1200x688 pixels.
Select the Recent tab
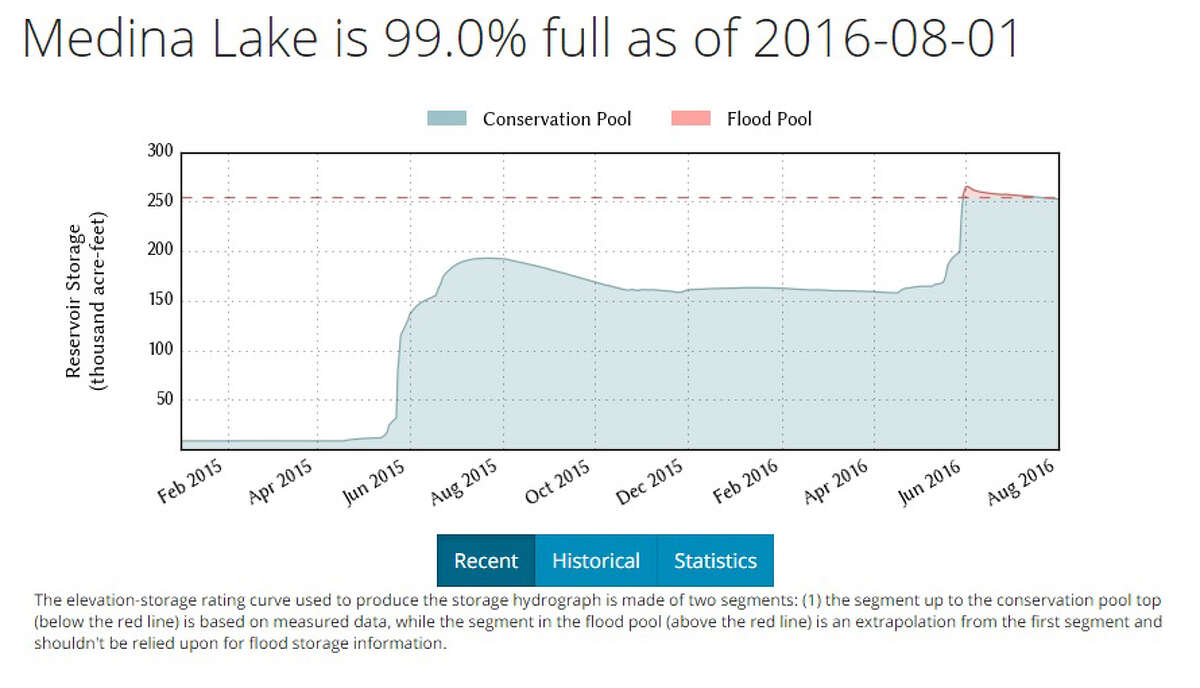[x=486, y=561]
